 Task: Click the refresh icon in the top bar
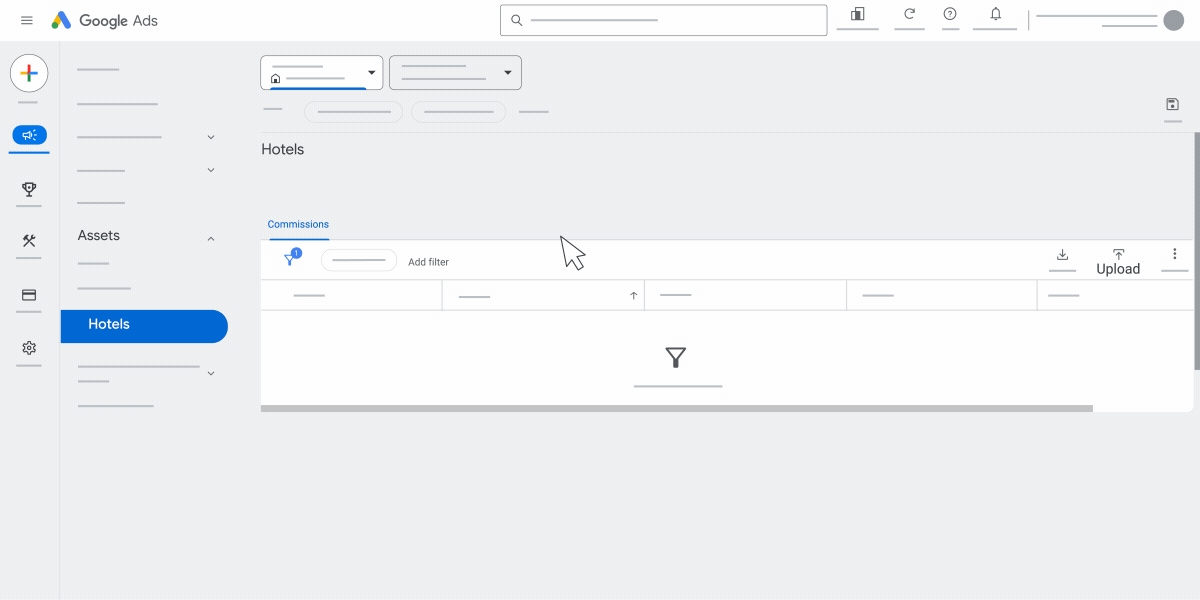[x=909, y=14]
